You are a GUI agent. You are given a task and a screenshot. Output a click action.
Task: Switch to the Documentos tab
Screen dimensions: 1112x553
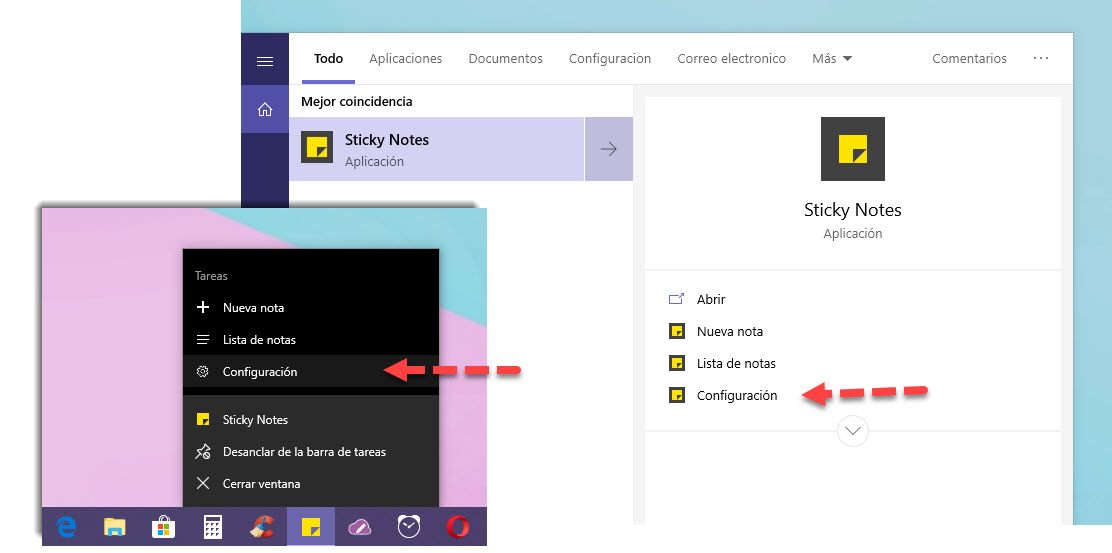[505, 59]
